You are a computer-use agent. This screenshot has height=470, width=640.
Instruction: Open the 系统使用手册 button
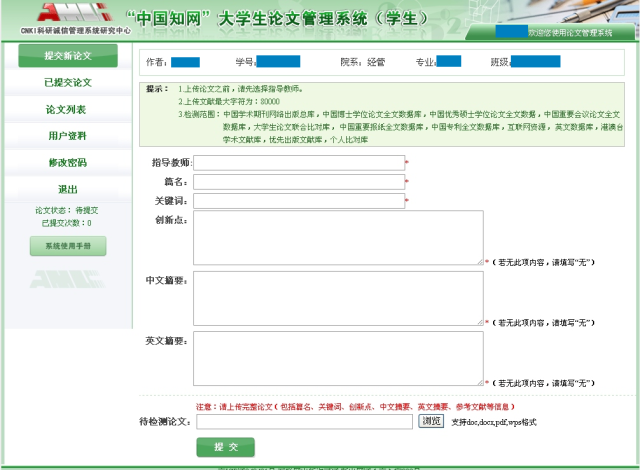(x=68, y=246)
